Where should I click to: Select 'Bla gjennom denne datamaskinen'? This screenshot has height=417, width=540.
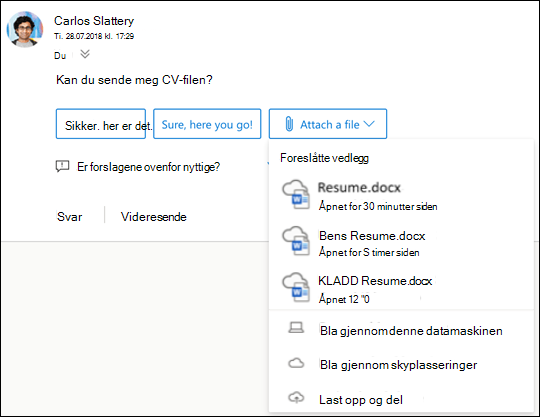[x=401, y=331]
